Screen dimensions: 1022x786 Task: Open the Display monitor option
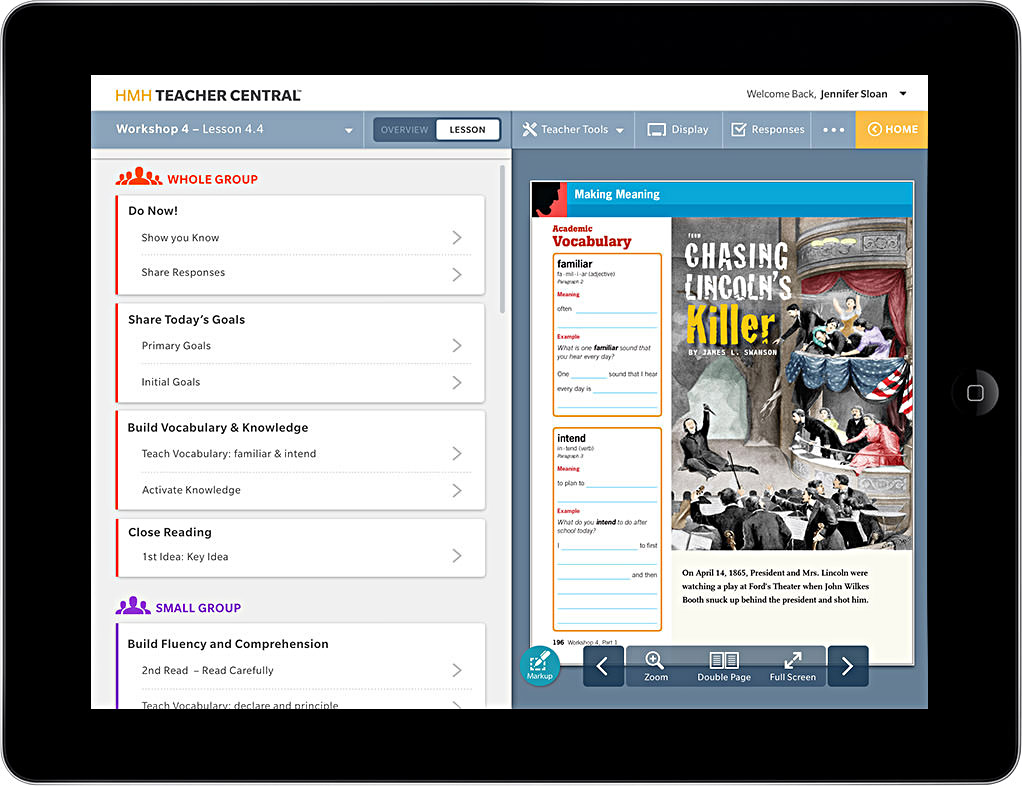[678, 130]
